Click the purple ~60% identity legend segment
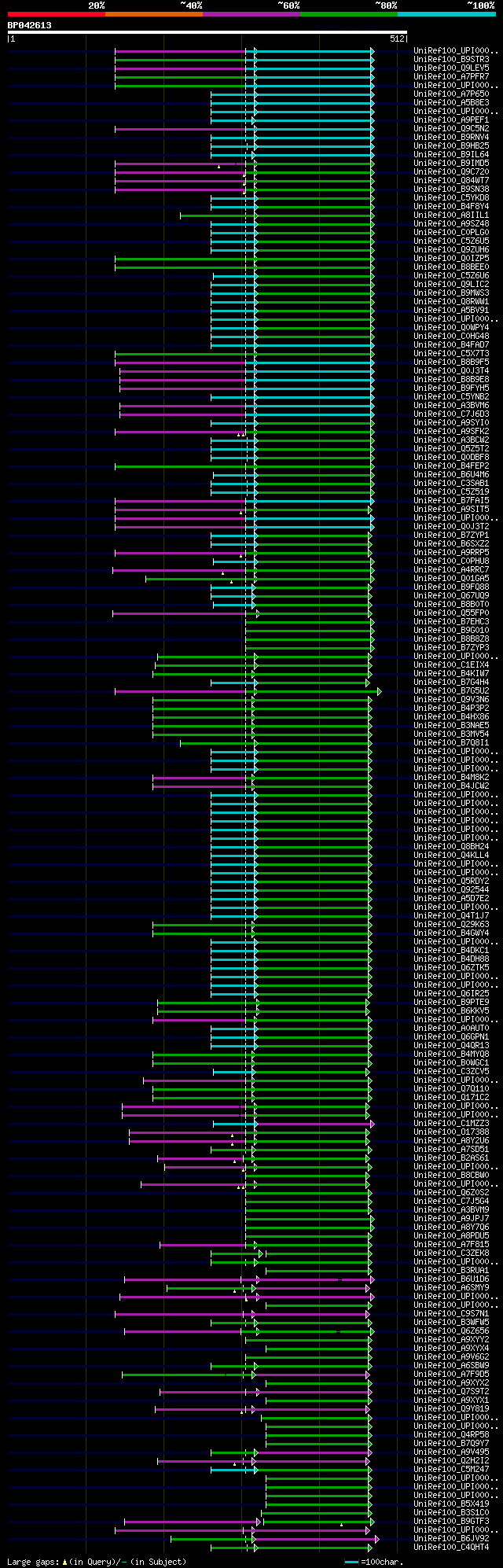This screenshot has height=1568, width=503. 251,14
